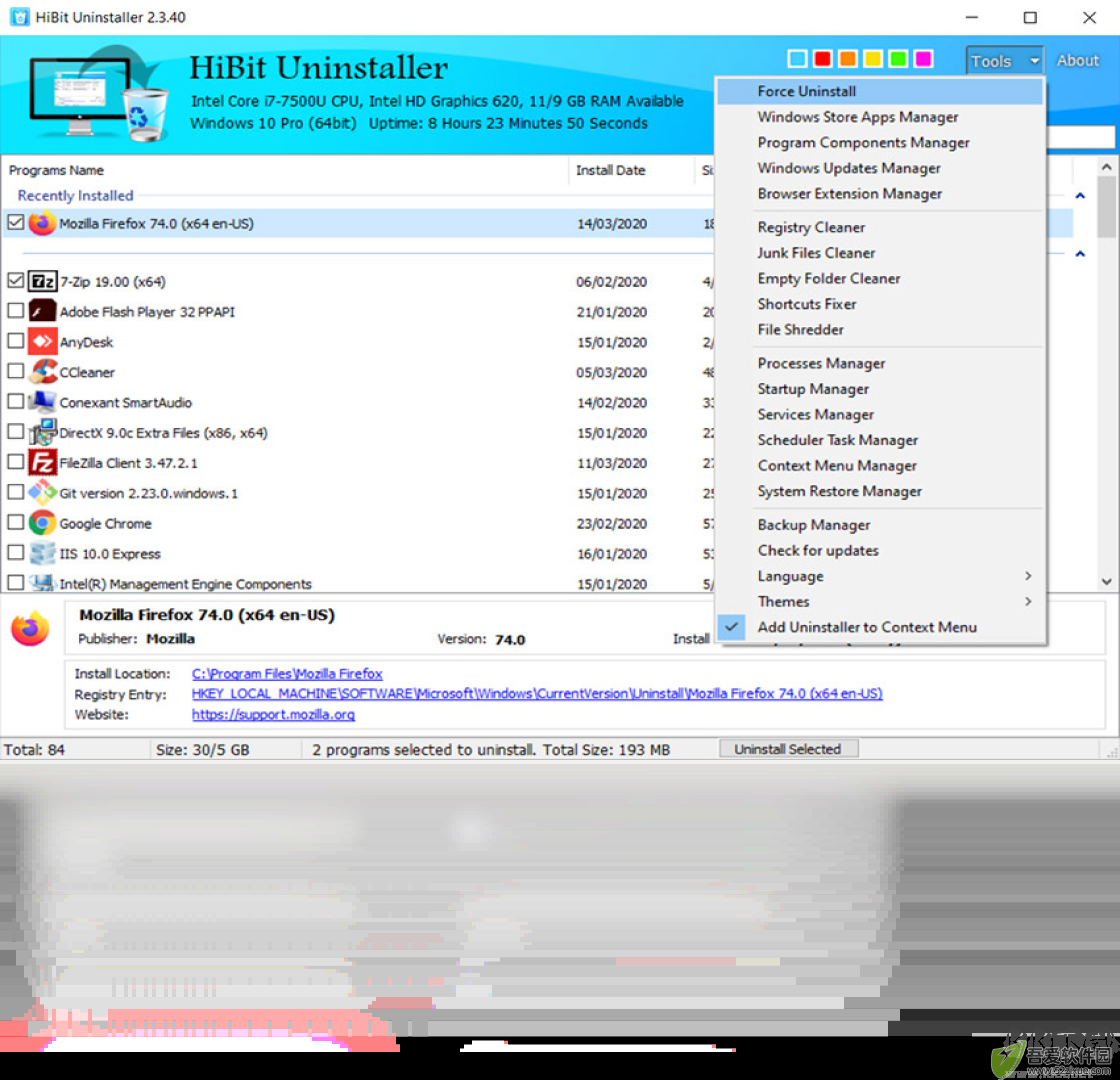Screen dimensions: 1120x1080
Task: Open Program Components Manager
Action: click(x=881, y=143)
